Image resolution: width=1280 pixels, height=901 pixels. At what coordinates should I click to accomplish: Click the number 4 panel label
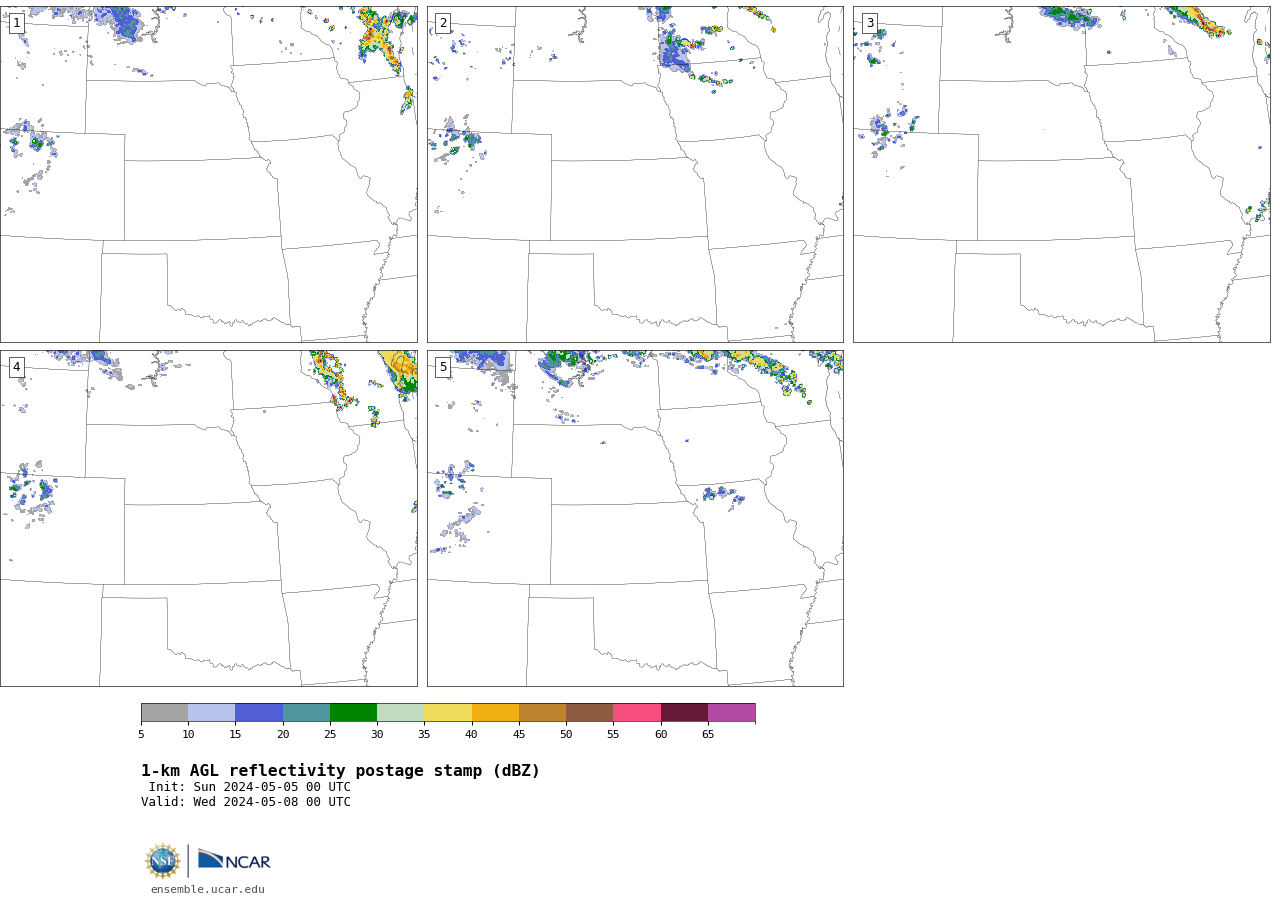point(17,367)
